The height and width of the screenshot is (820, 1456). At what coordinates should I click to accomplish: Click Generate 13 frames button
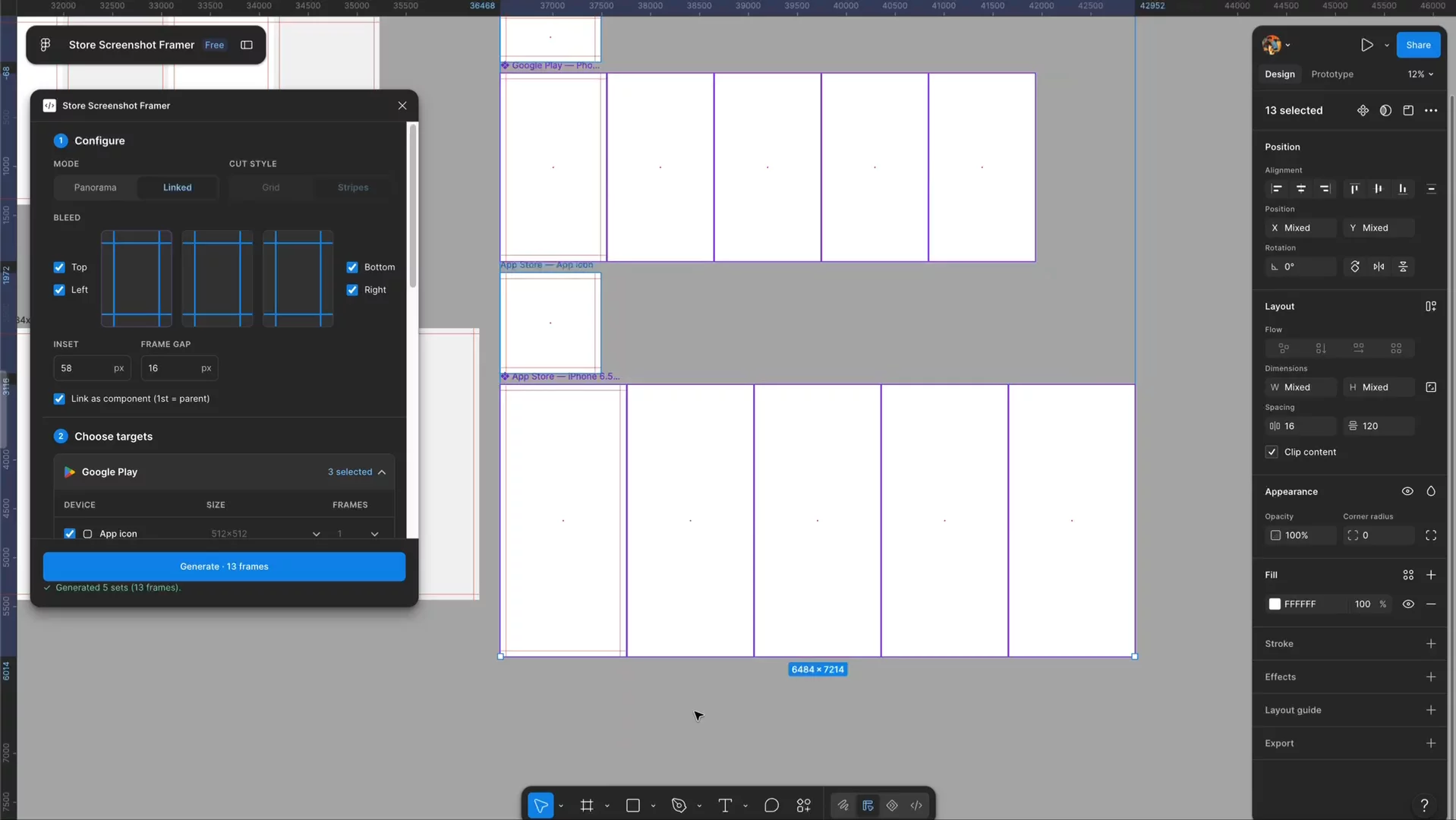pos(224,566)
